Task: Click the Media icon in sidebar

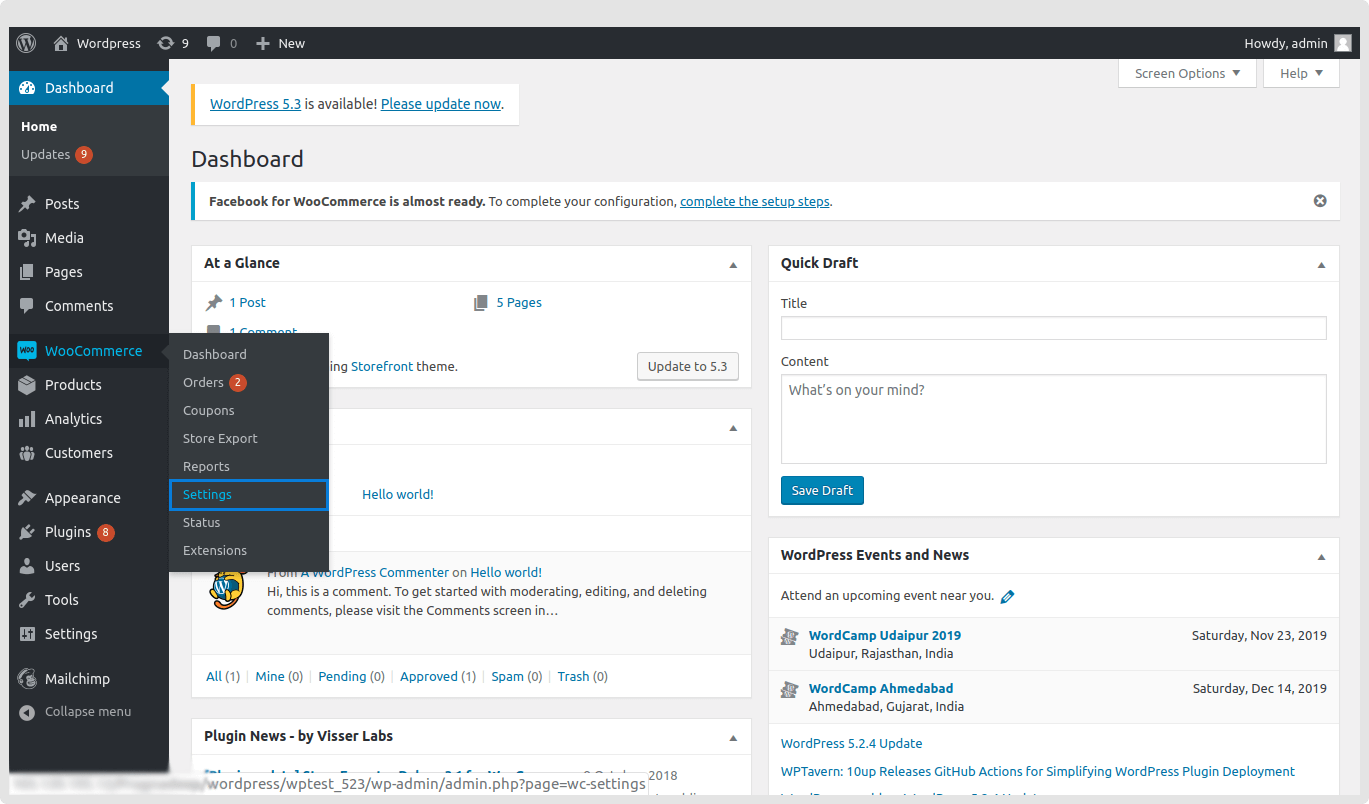Action: pyautogui.click(x=27, y=238)
